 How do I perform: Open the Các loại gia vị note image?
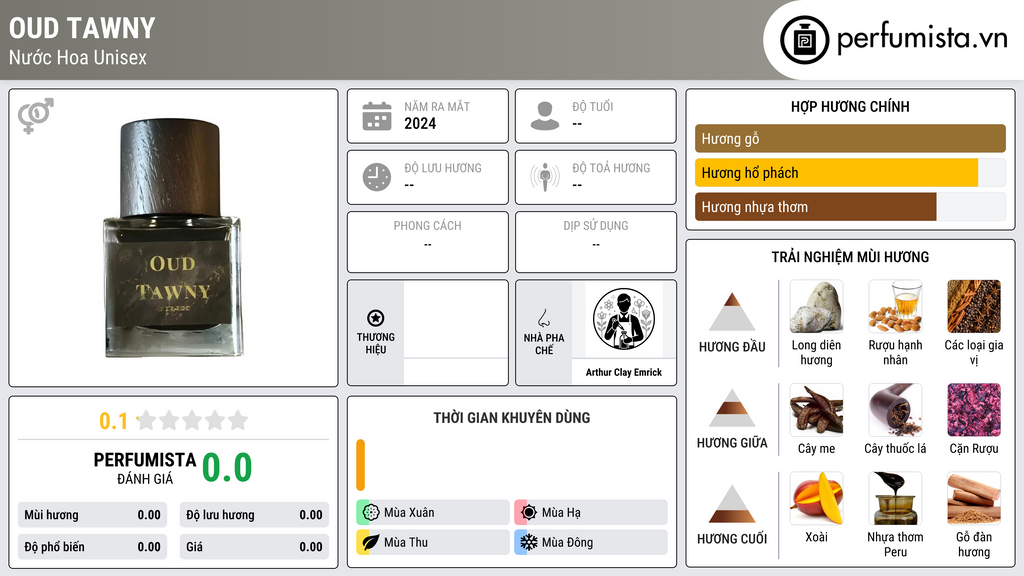[974, 307]
